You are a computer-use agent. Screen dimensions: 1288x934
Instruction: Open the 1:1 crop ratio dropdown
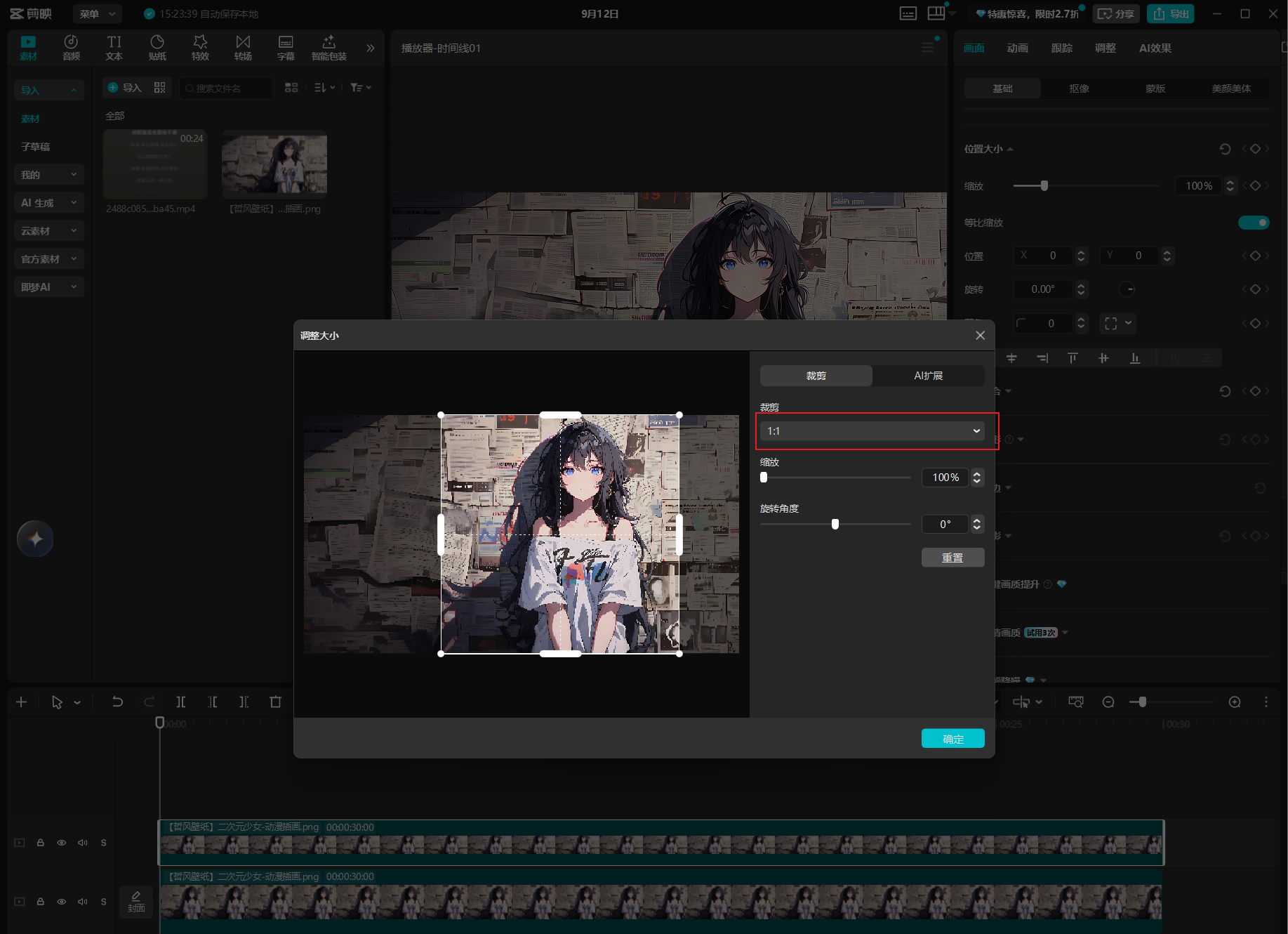click(x=872, y=430)
